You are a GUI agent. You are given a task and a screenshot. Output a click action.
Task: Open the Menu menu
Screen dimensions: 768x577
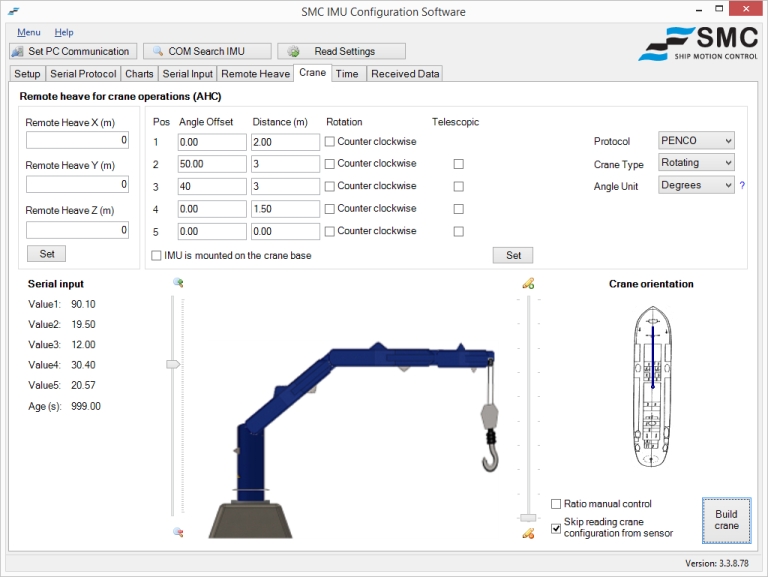click(x=29, y=32)
